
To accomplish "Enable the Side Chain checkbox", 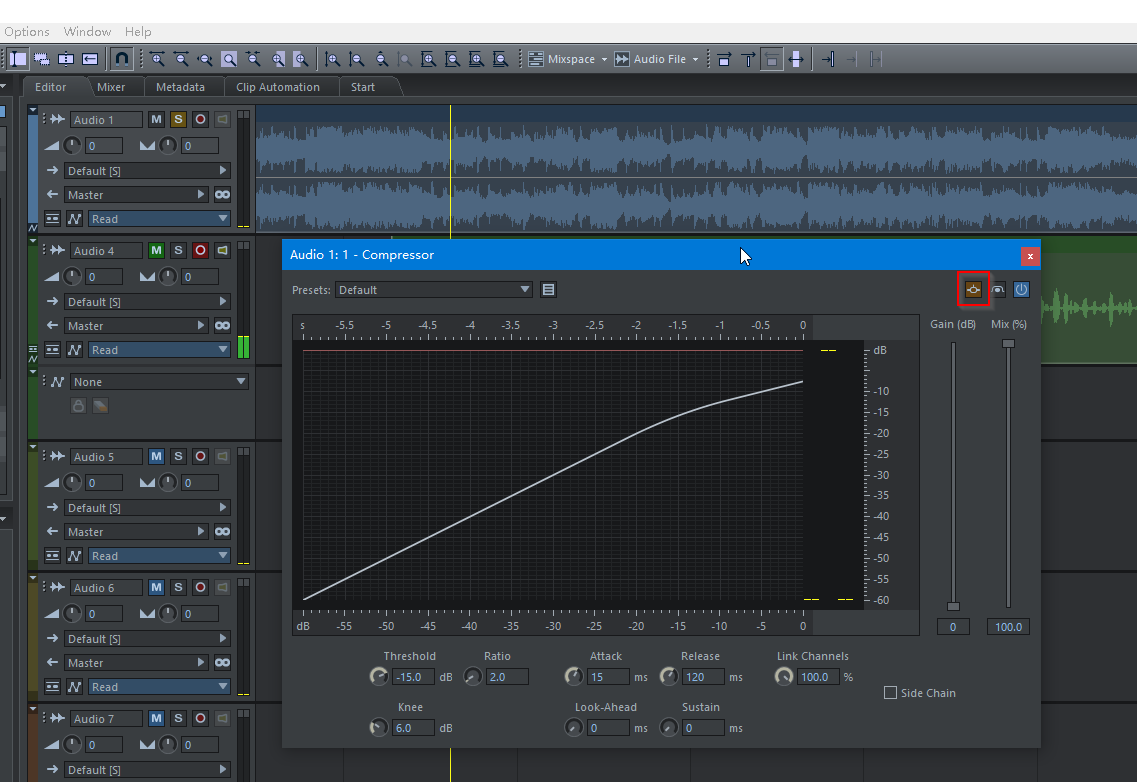I will 890,693.
